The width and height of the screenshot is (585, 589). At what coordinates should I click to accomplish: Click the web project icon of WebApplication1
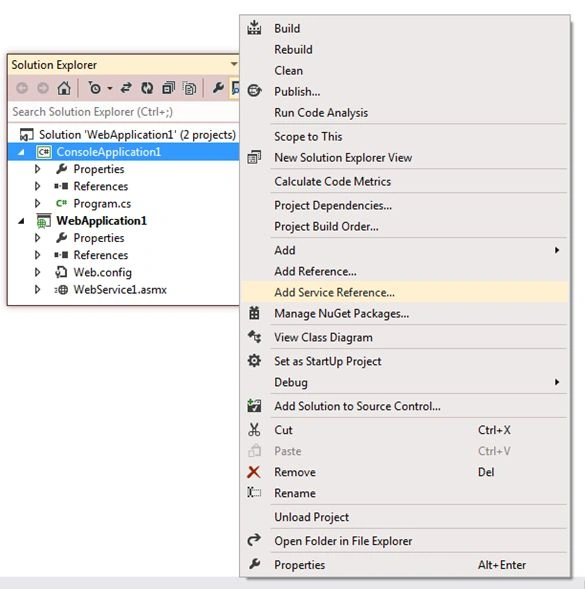[x=44, y=221]
